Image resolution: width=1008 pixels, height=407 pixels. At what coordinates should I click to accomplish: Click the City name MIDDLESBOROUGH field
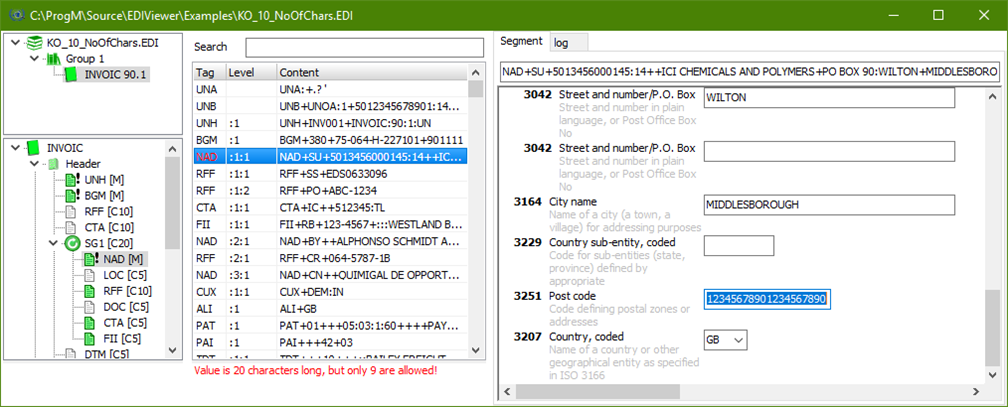tap(829, 205)
